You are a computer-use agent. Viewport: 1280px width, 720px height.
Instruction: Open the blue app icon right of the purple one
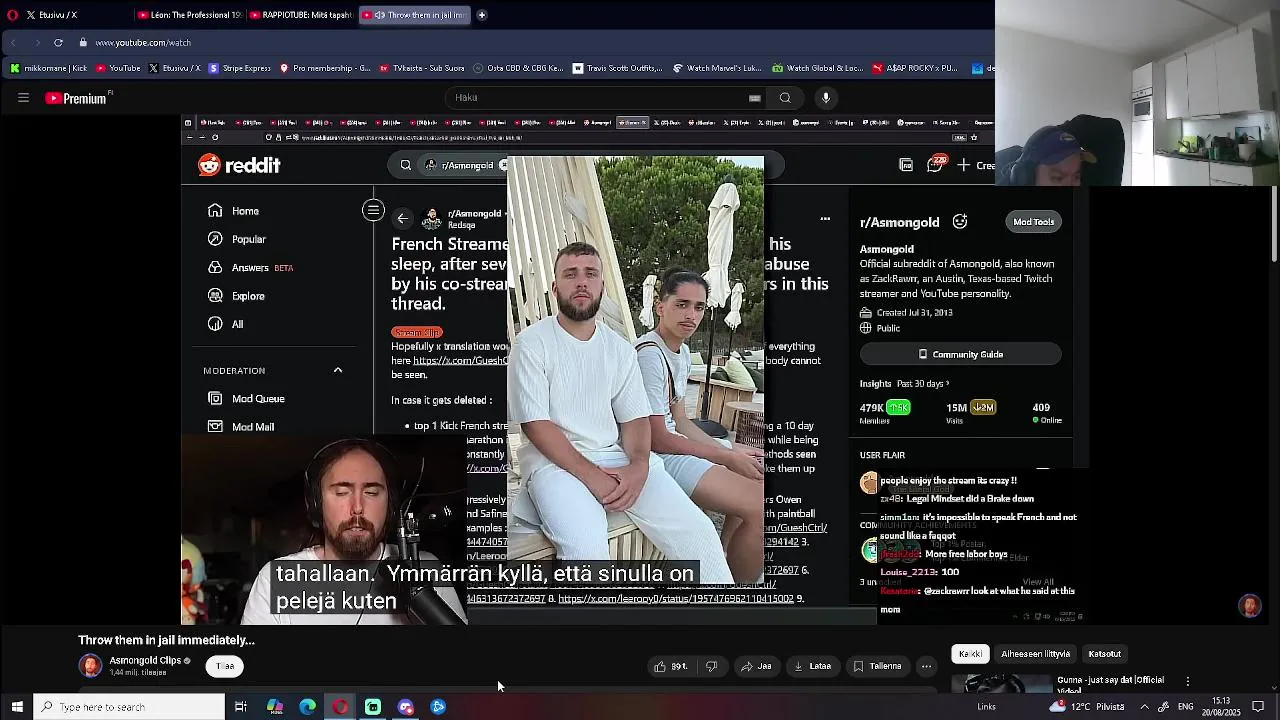point(438,707)
